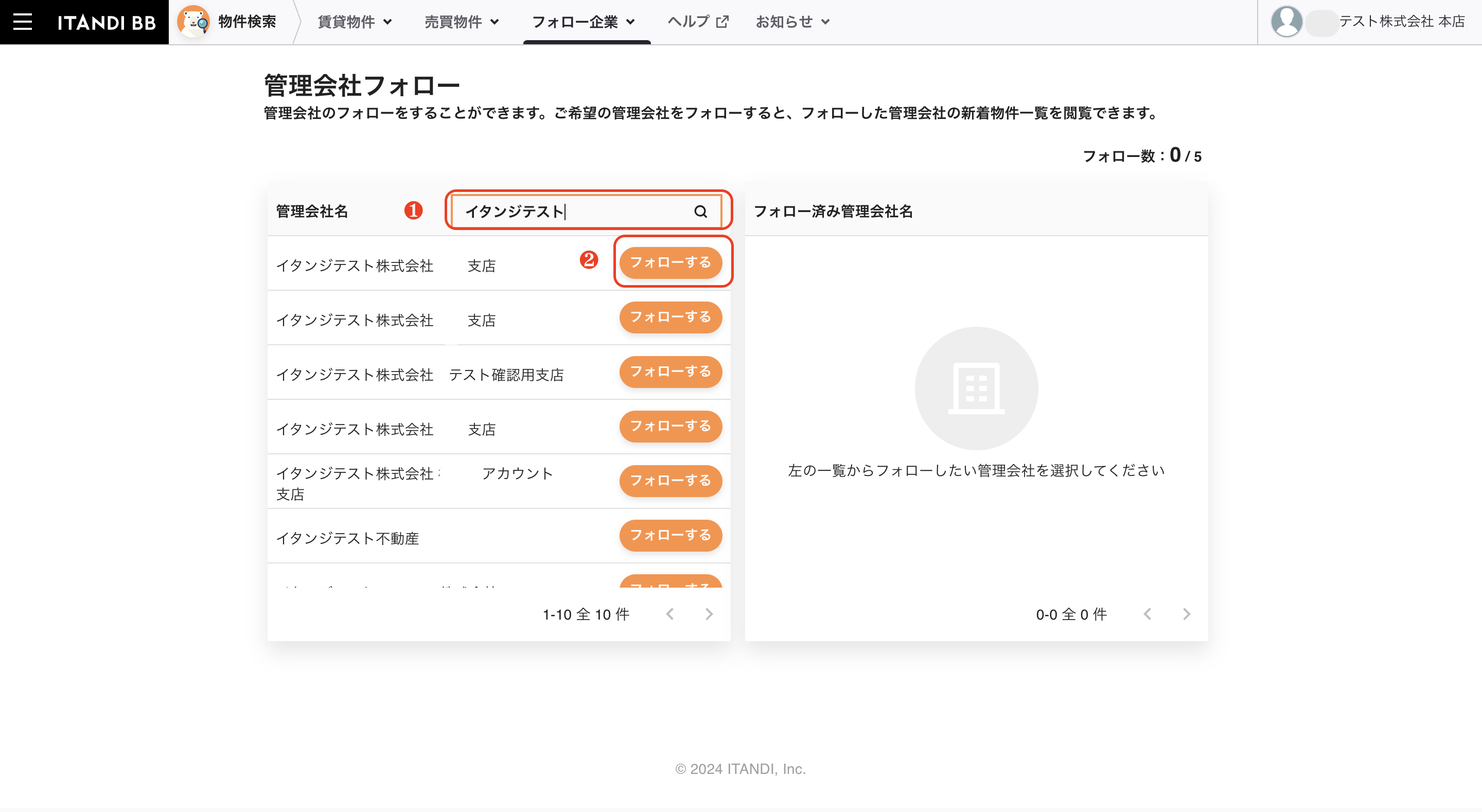
Task: Click the フォロー済み管理会社名 header
Action: [833, 211]
